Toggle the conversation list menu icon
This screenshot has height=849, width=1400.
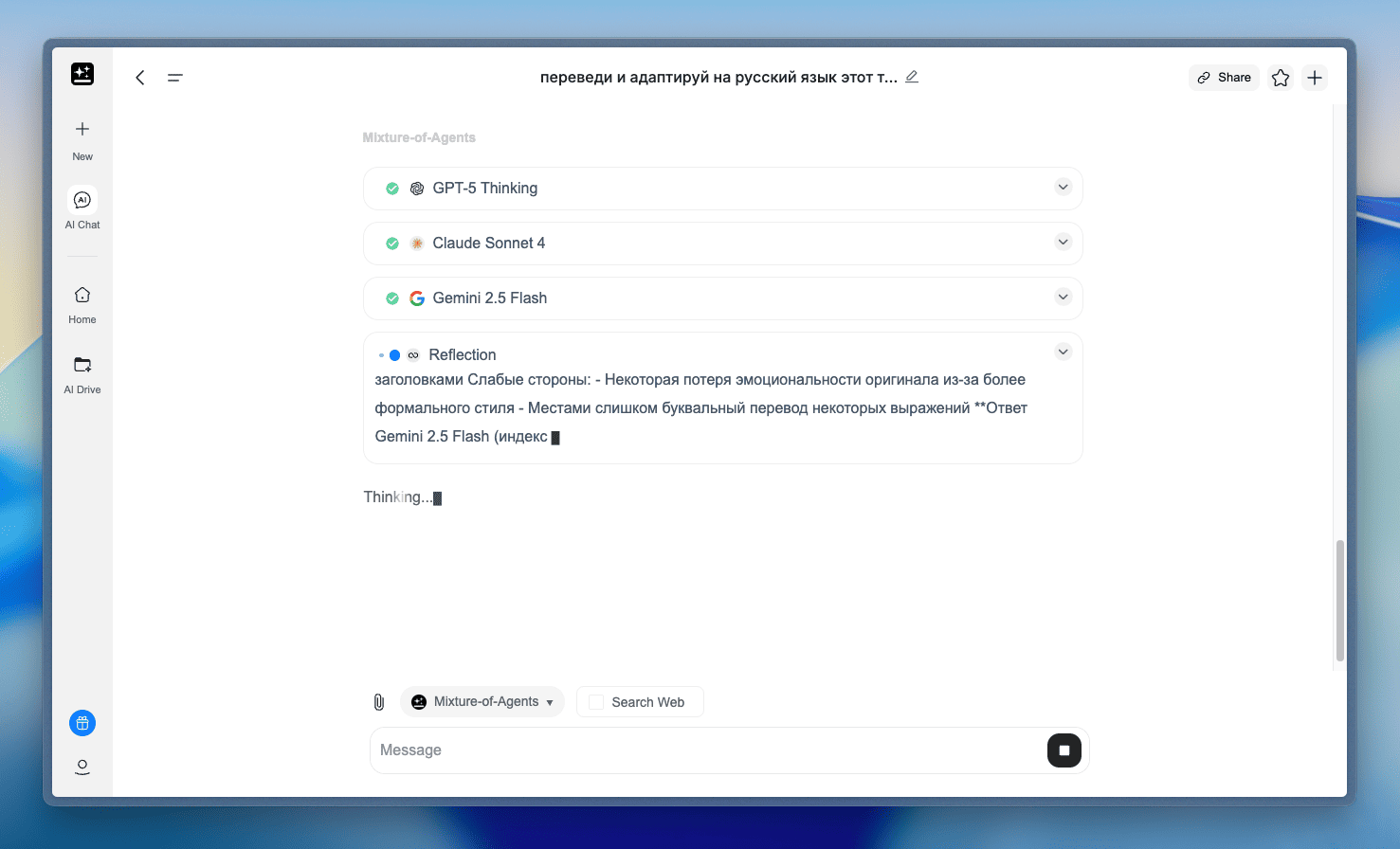coord(175,78)
